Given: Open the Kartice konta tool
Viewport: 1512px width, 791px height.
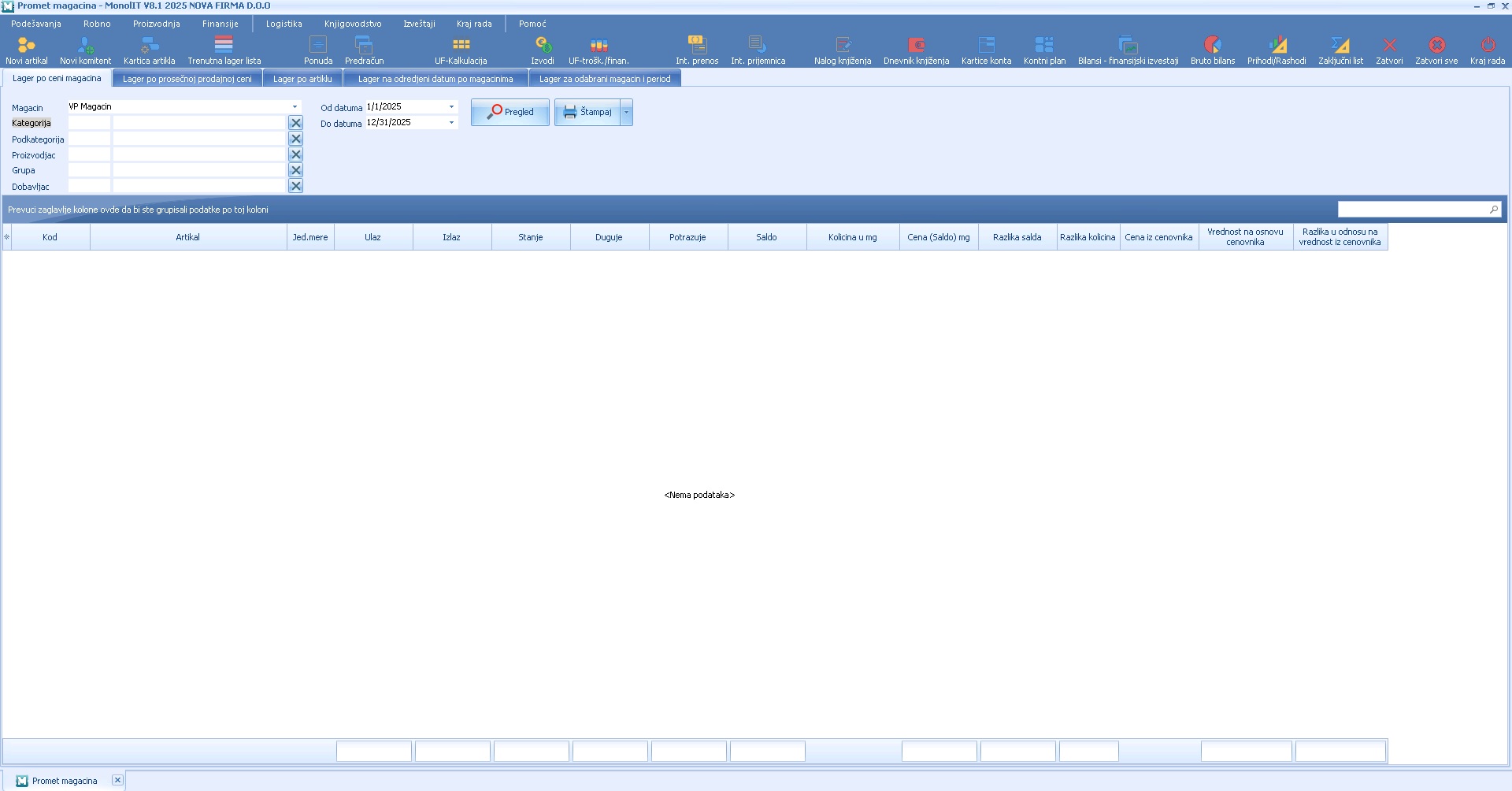Looking at the screenshot, I should pyautogui.click(x=986, y=50).
